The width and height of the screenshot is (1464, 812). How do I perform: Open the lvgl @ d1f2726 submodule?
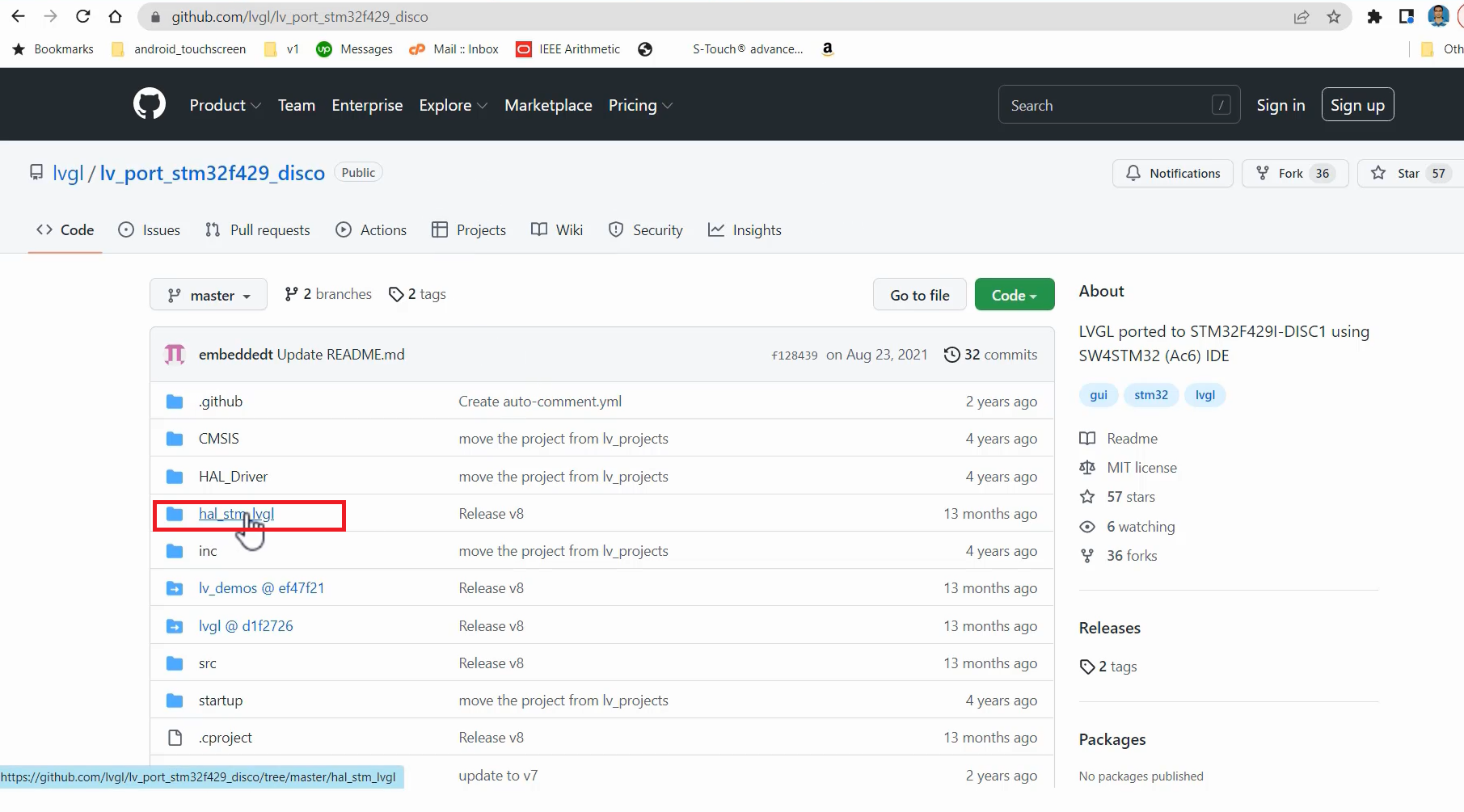click(x=246, y=626)
